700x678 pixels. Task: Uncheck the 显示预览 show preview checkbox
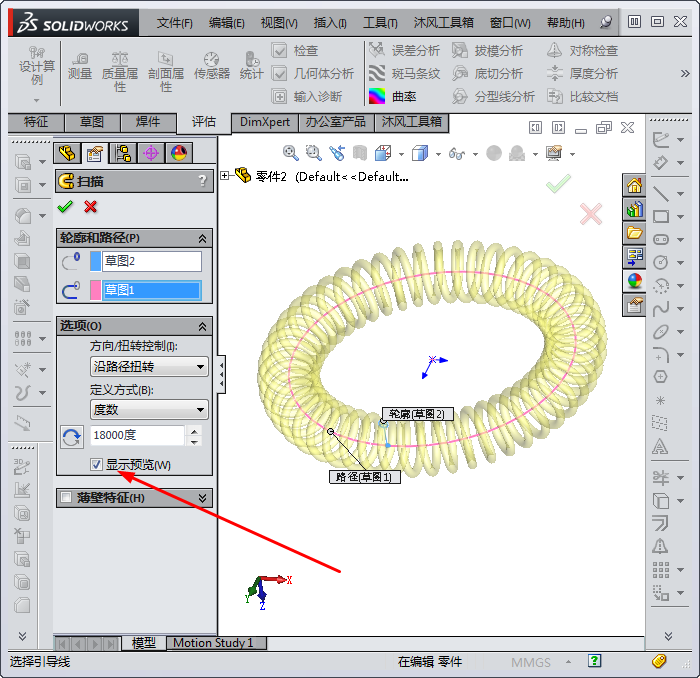click(97, 464)
